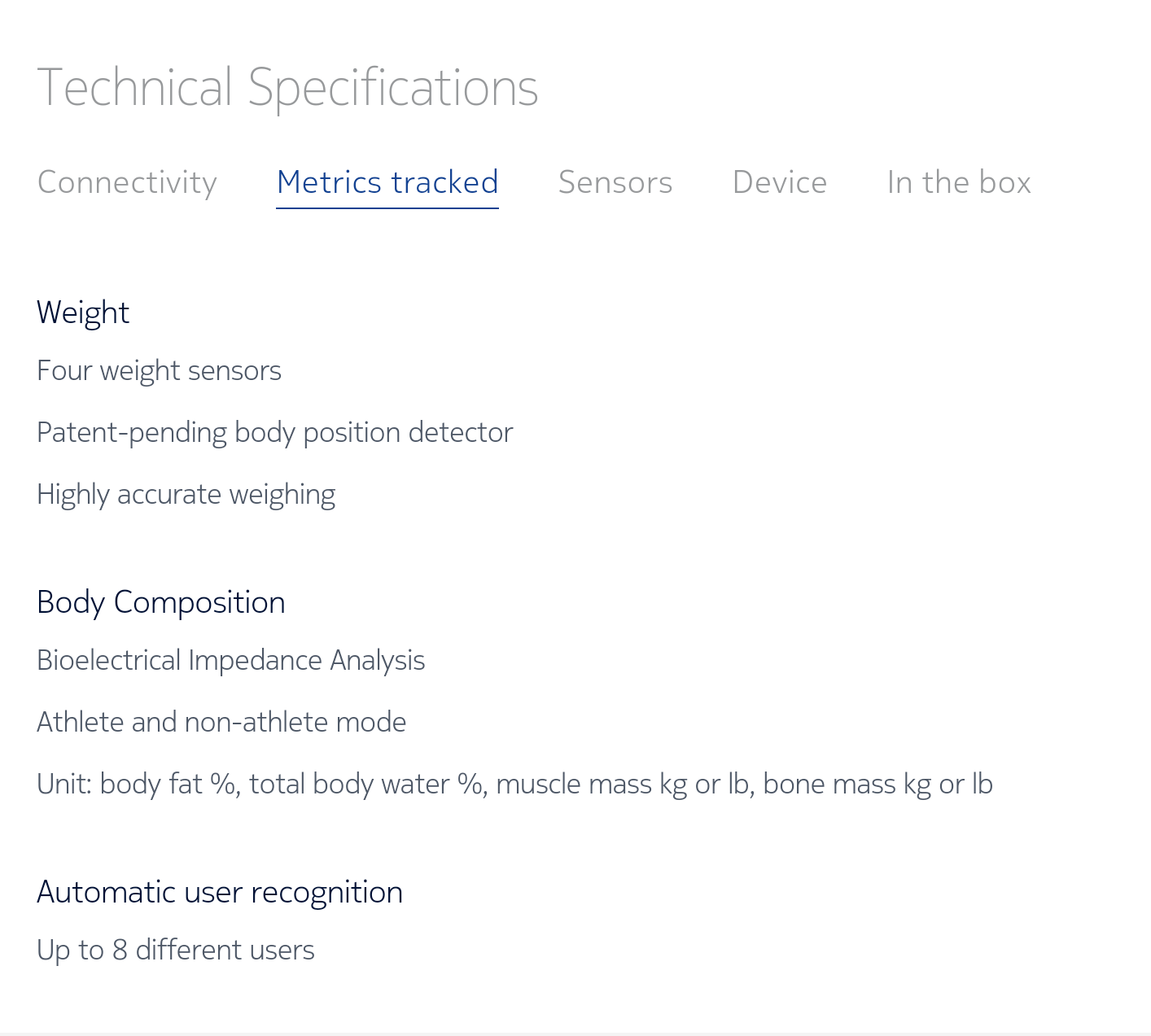This screenshot has height=1036, width=1151.
Task: Click the Technical Specifications heading
Action: click(287, 87)
